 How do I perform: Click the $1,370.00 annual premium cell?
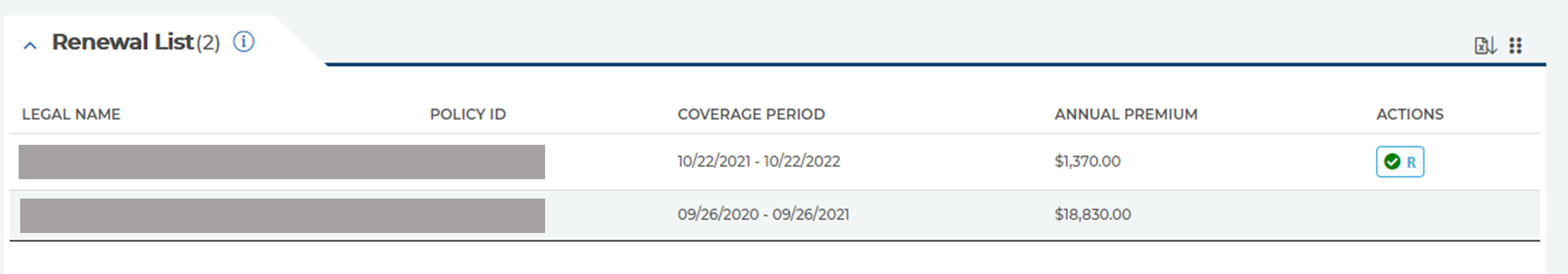1087,161
